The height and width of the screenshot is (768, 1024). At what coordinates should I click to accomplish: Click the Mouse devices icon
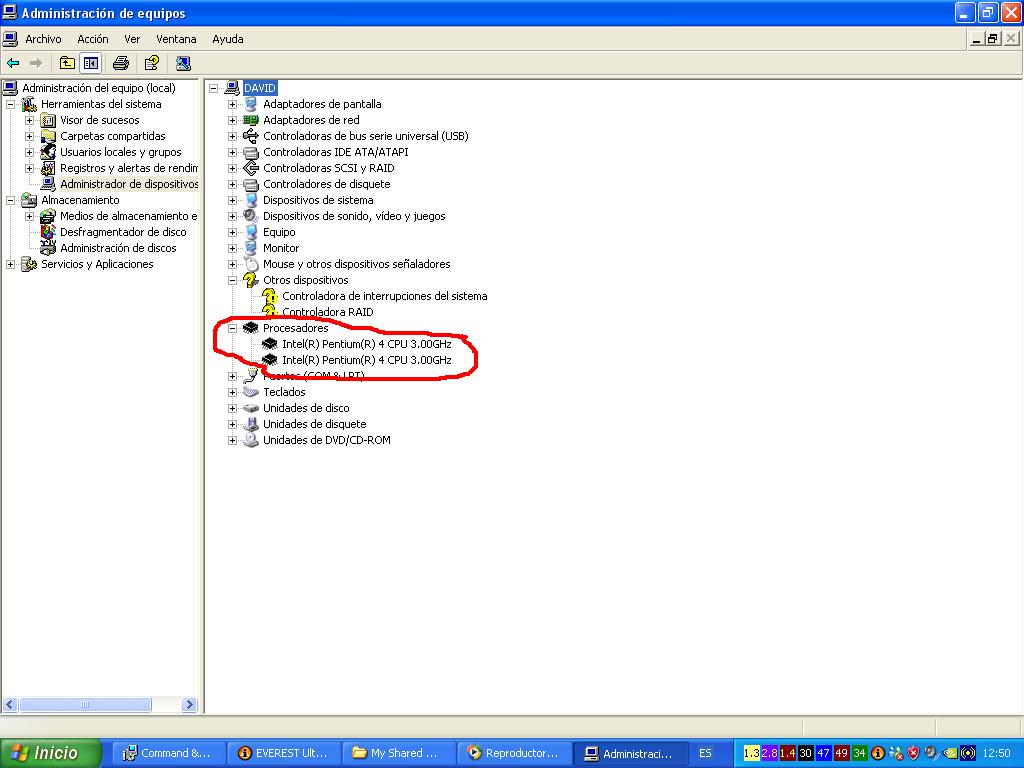[251, 264]
